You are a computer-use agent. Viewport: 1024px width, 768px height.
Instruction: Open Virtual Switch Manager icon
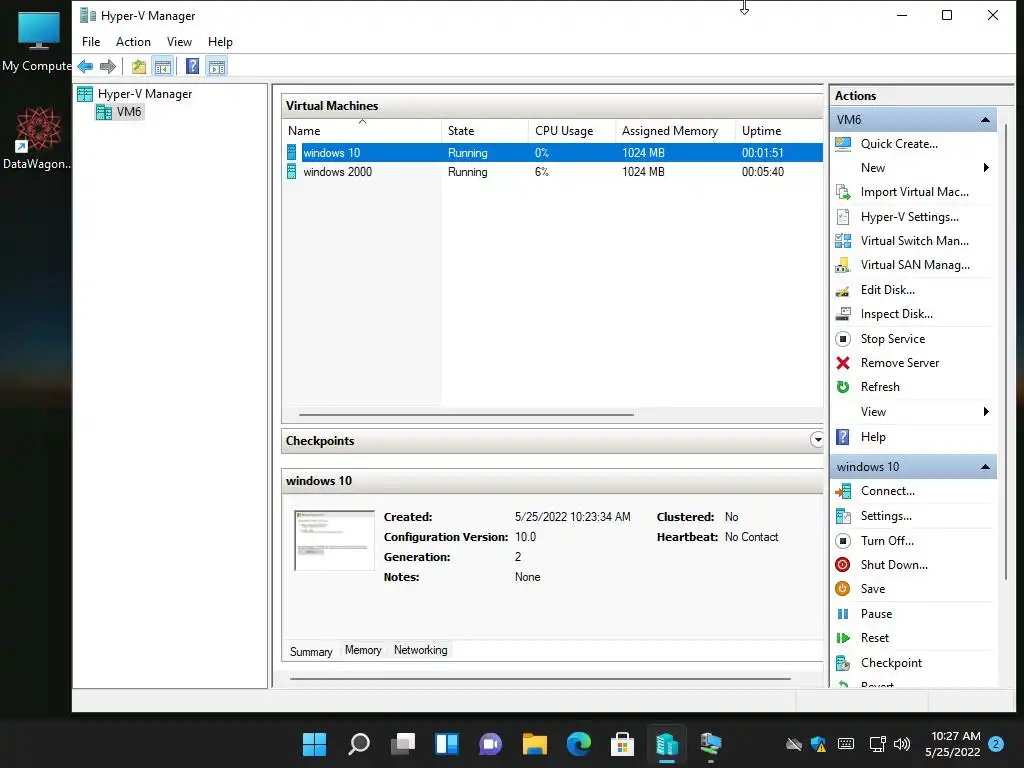[843, 241]
